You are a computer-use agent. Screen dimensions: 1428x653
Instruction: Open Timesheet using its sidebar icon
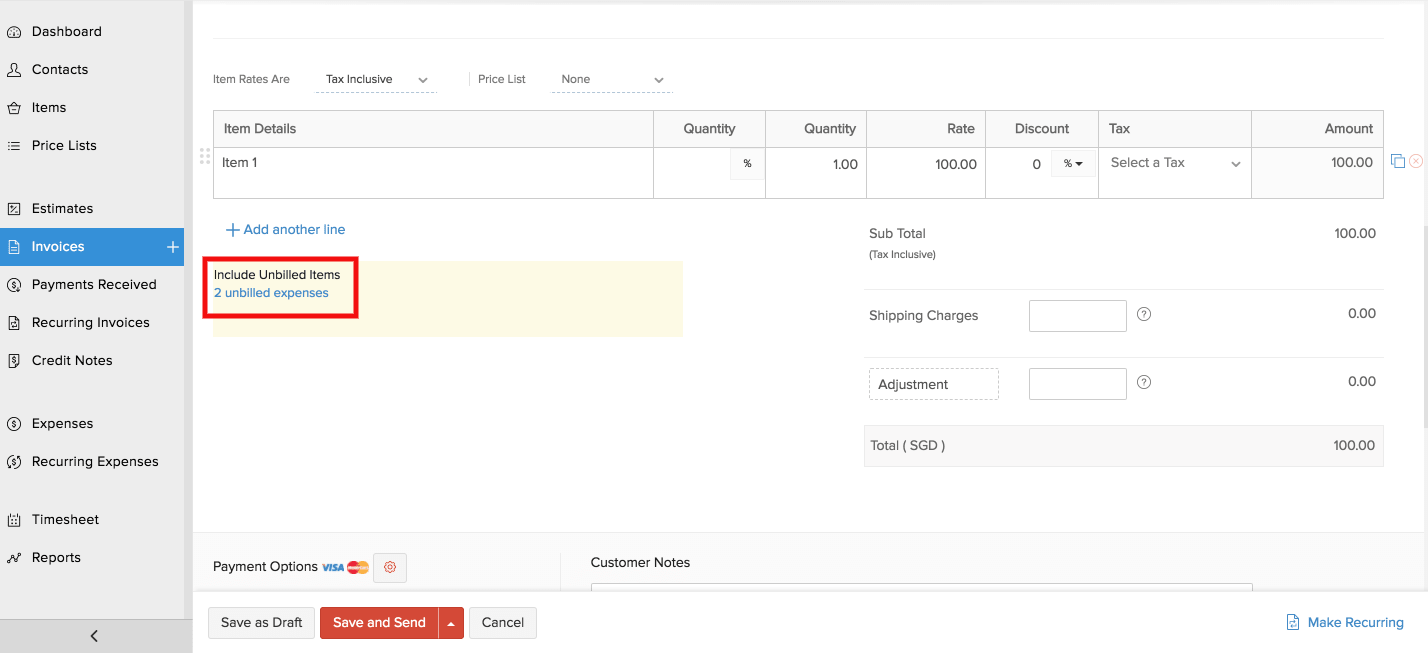15,519
